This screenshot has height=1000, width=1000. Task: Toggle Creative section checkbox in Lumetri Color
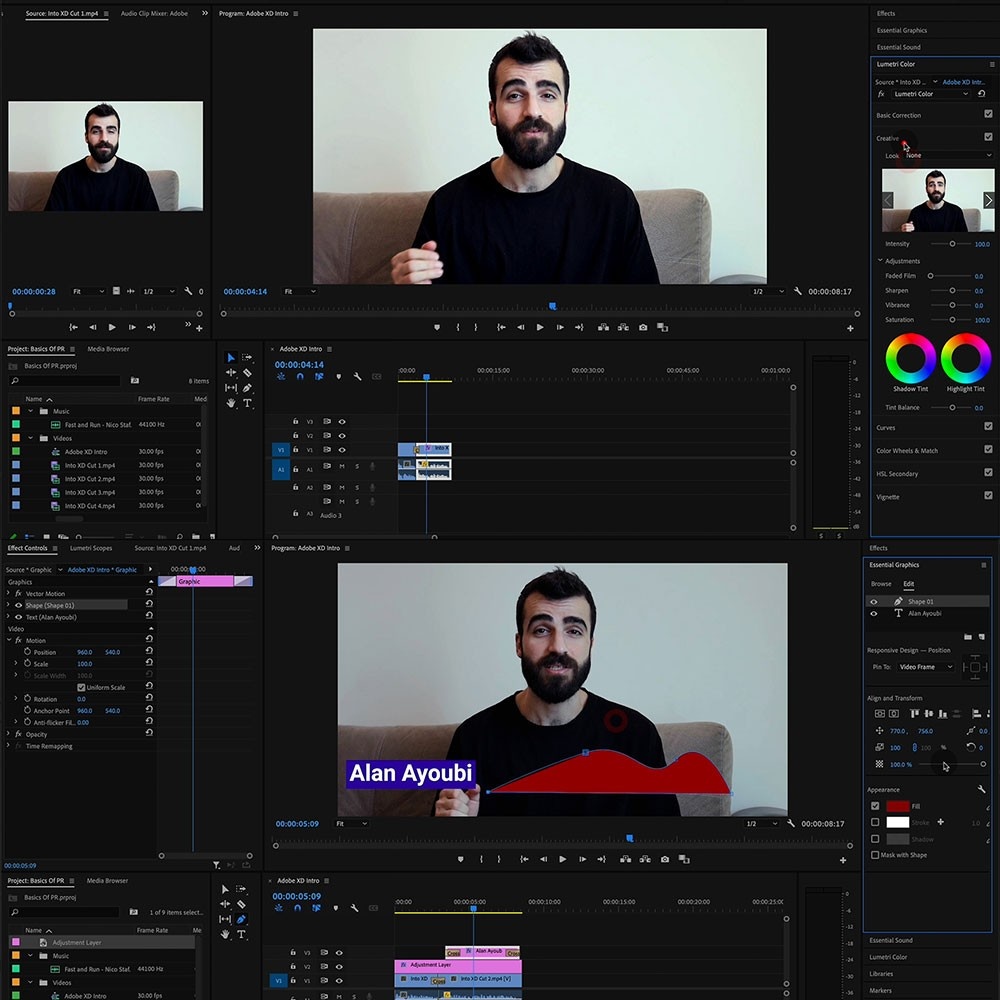tap(988, 137)
